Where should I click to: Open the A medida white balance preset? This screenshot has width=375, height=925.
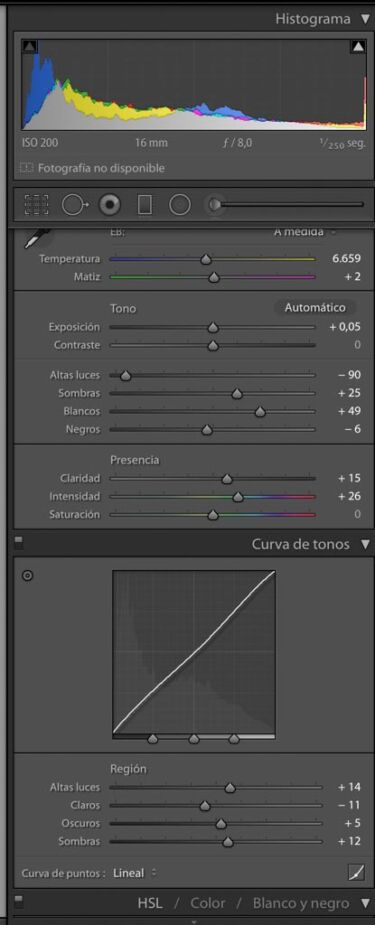303,232
